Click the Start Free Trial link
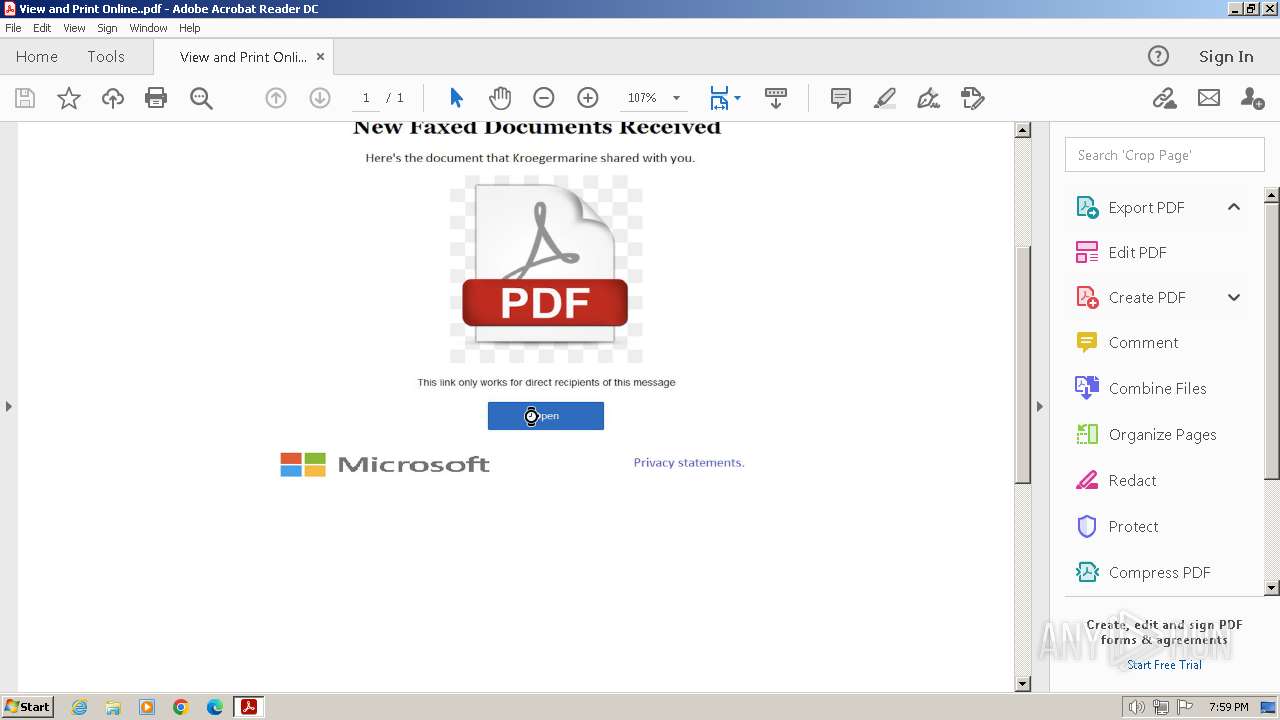The height and width of the screenshot is (720, 1280). pos(1164,665)
